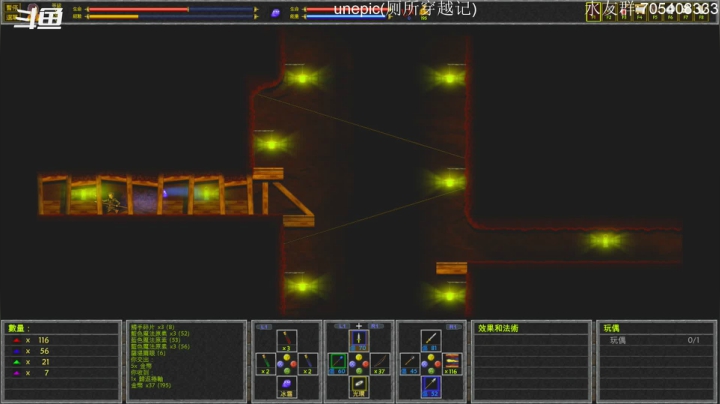This screenshot has width=720, height=404.
Task: Click the L1 tag on potion quick-panel
Action: 264,327
